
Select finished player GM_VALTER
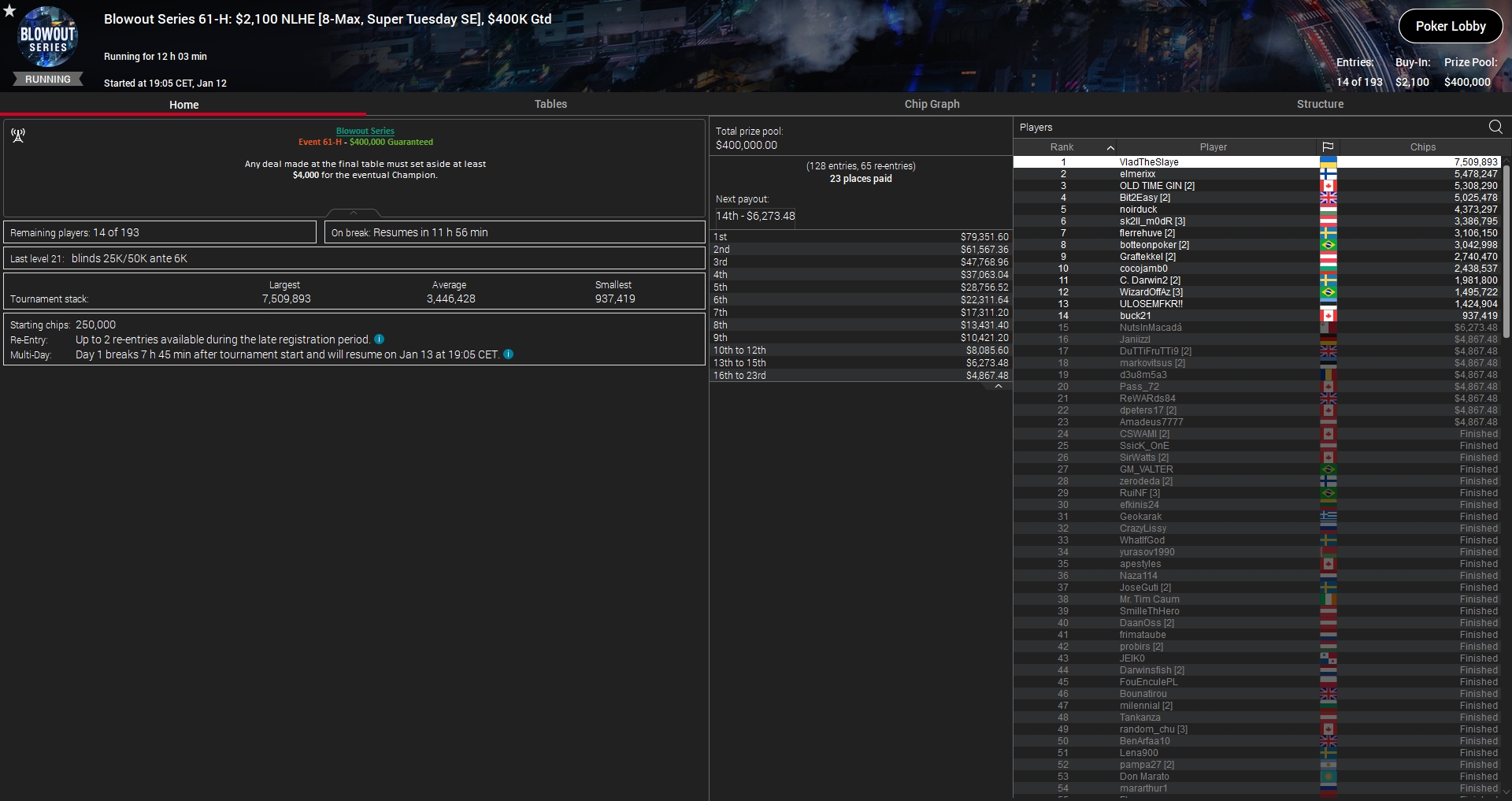(x=1257, y=469)
